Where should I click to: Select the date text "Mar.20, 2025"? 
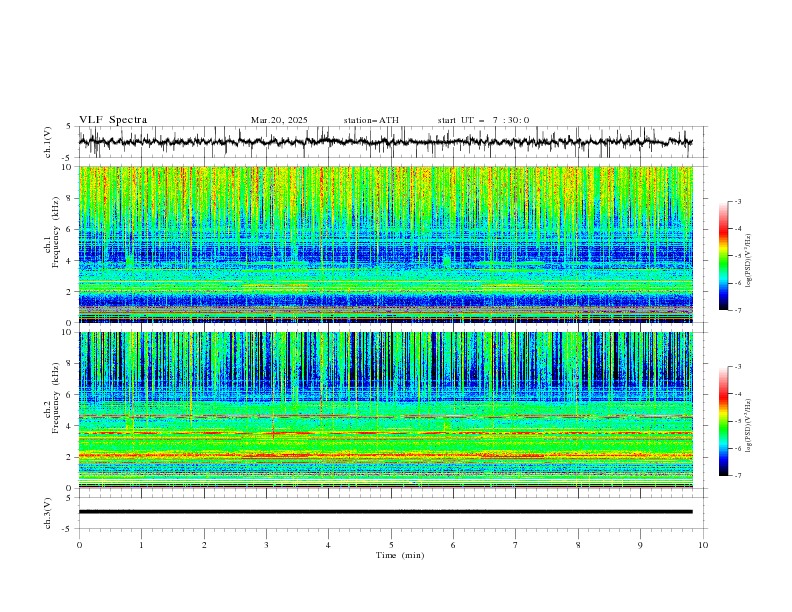pos(279,120)
